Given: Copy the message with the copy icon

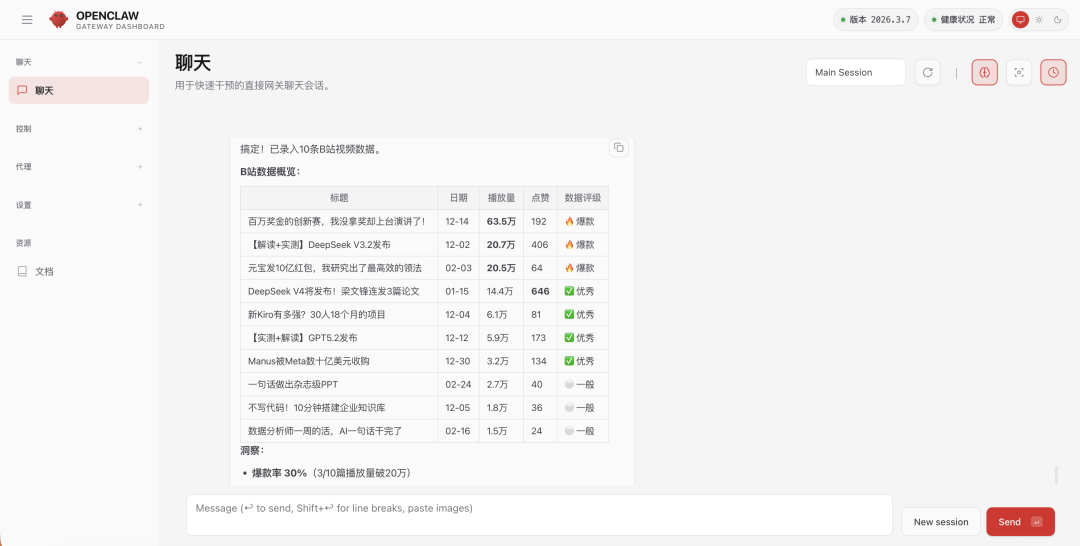Looking at the screenshot, I should (x=619, y=147).
